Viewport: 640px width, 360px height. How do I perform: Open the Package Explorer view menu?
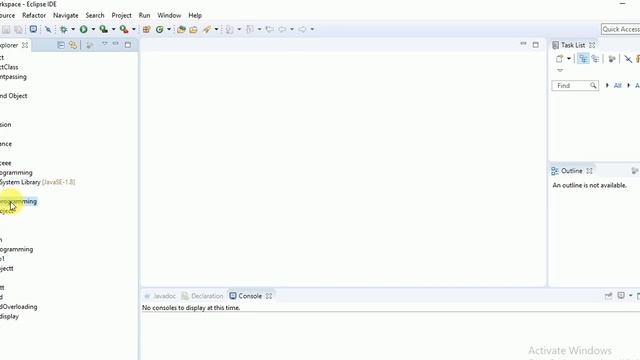tap(104, 44)
